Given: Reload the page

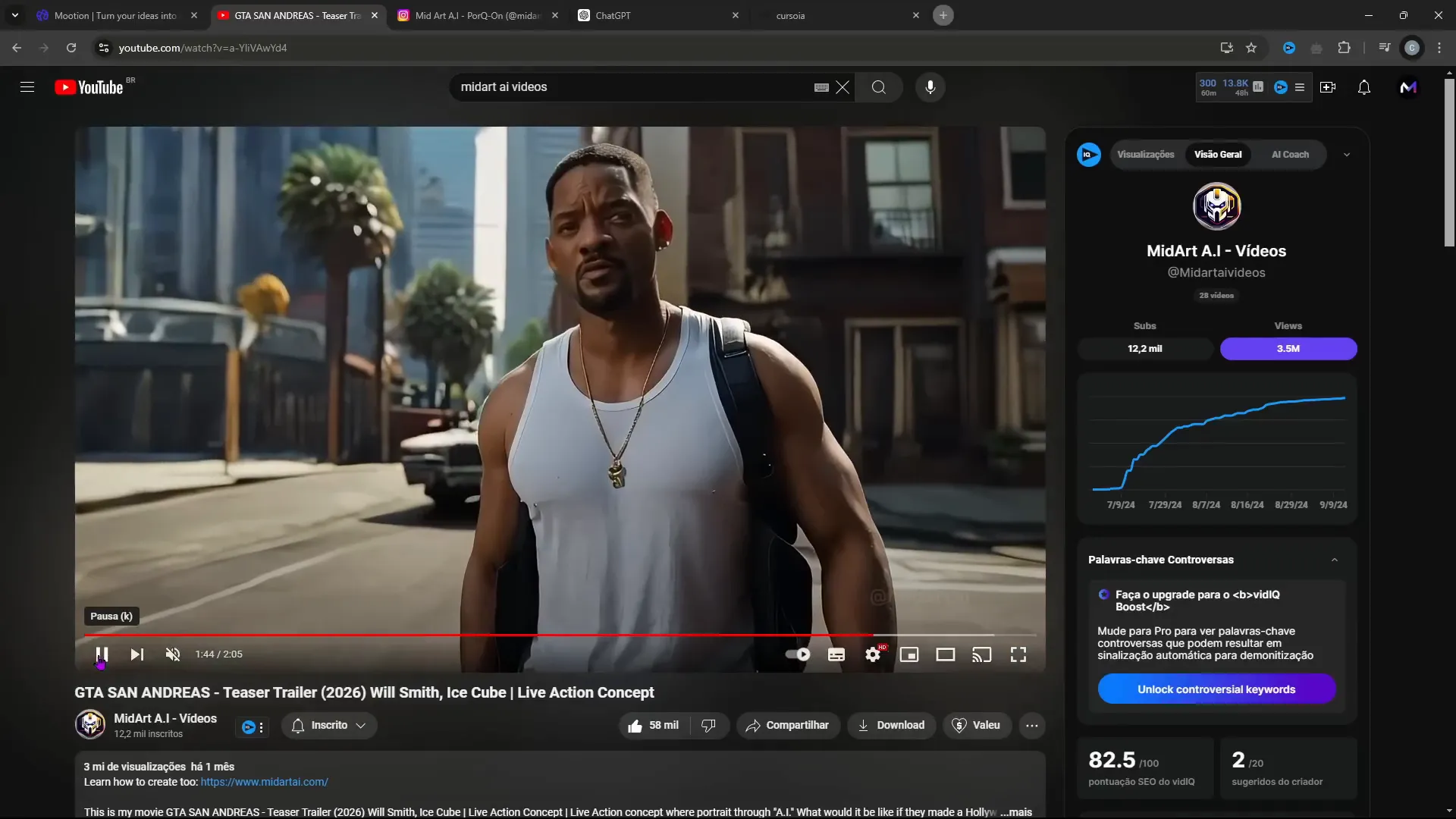Looking at the screenshot, I should tap(71, 48).
